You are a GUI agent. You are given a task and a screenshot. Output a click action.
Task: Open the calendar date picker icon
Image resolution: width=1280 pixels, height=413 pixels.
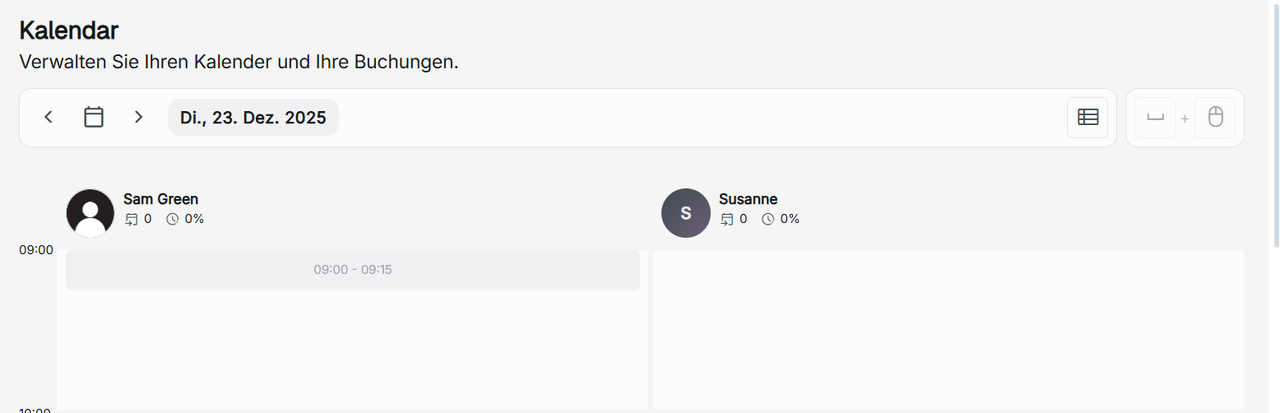point(94,117)
